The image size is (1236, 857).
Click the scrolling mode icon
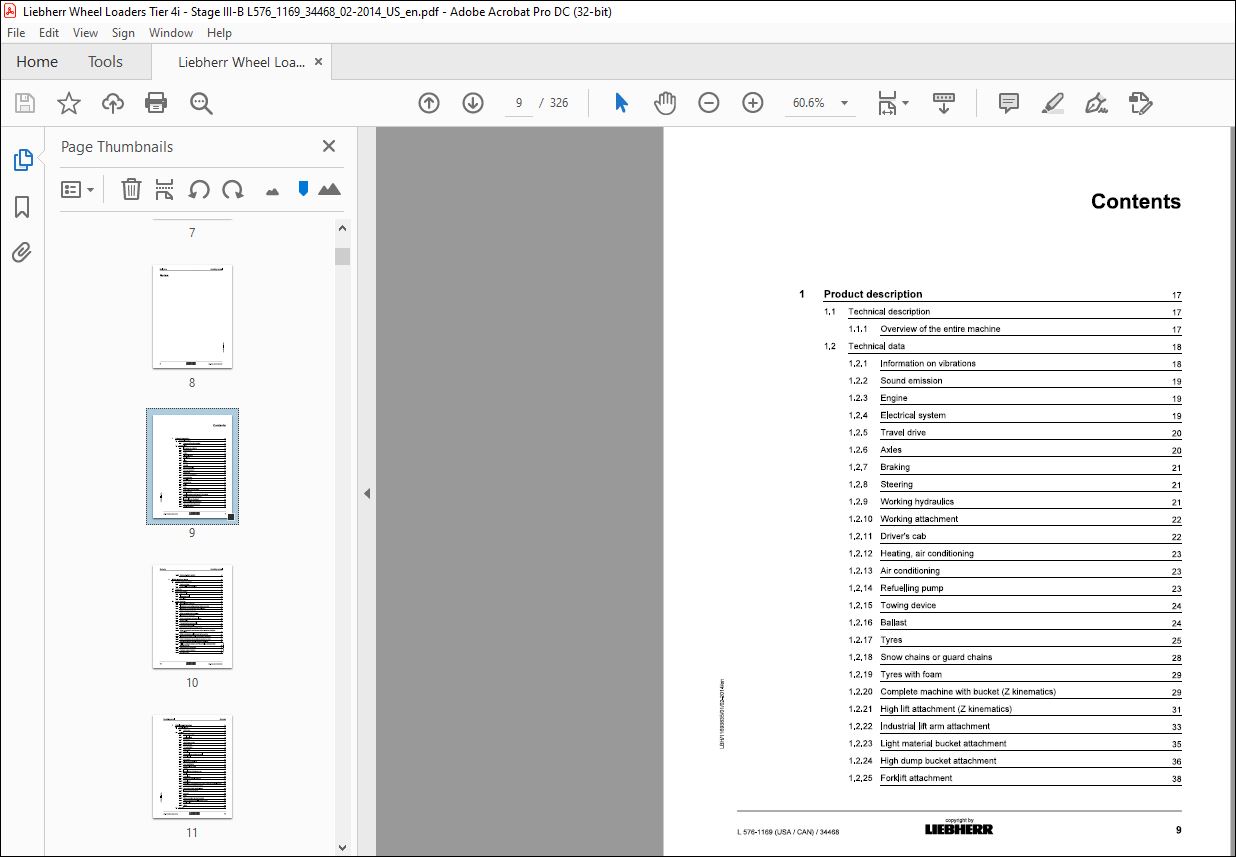[945, 103]
